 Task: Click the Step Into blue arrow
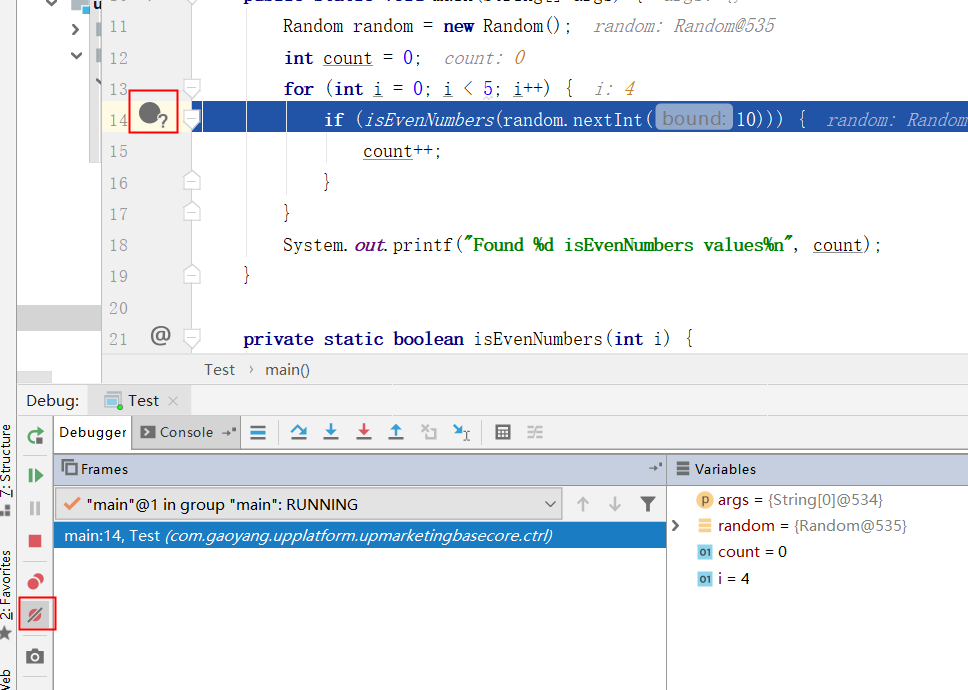[x=331, y=432]
